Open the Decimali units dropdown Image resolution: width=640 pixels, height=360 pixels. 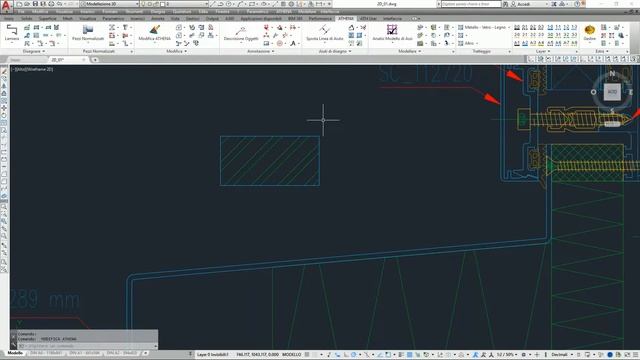[x=561, y=354]
